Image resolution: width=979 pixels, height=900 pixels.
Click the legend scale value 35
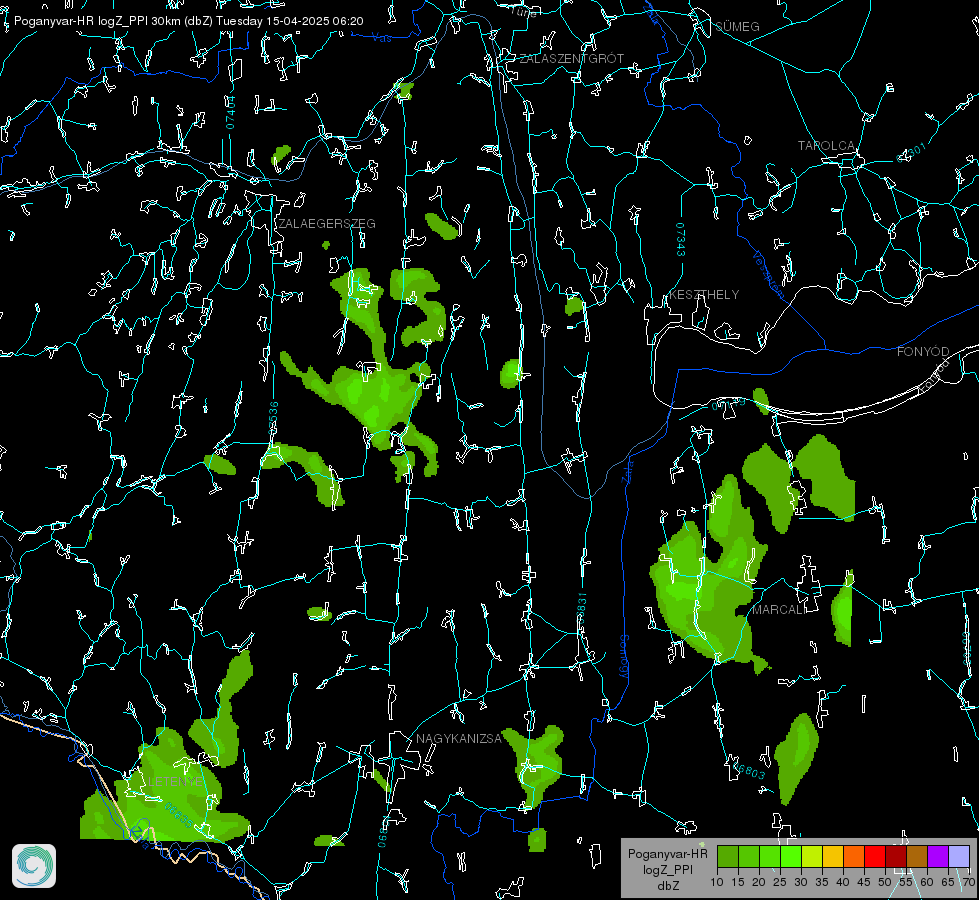822,882
